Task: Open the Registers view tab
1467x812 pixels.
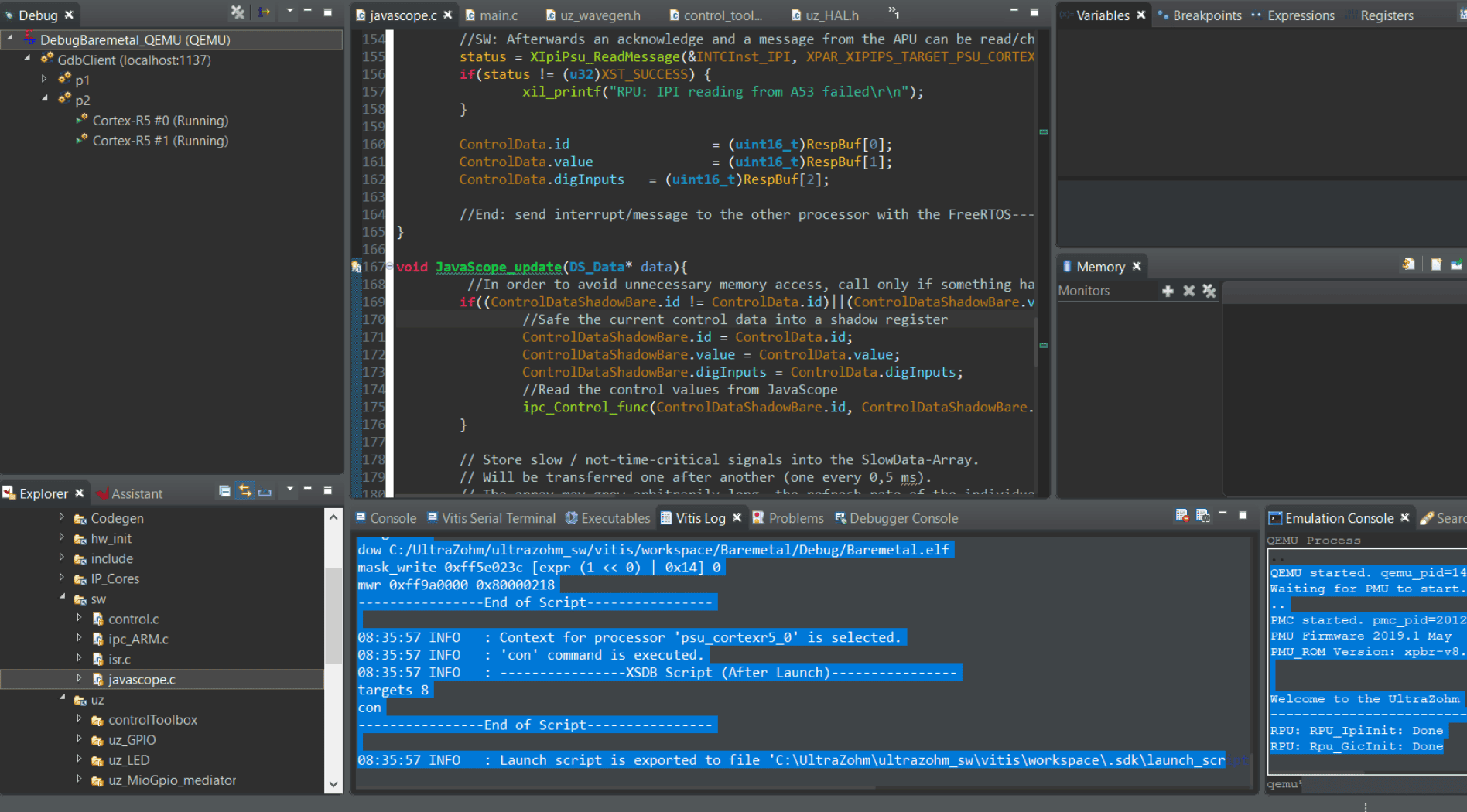Action: point(1380,15)
